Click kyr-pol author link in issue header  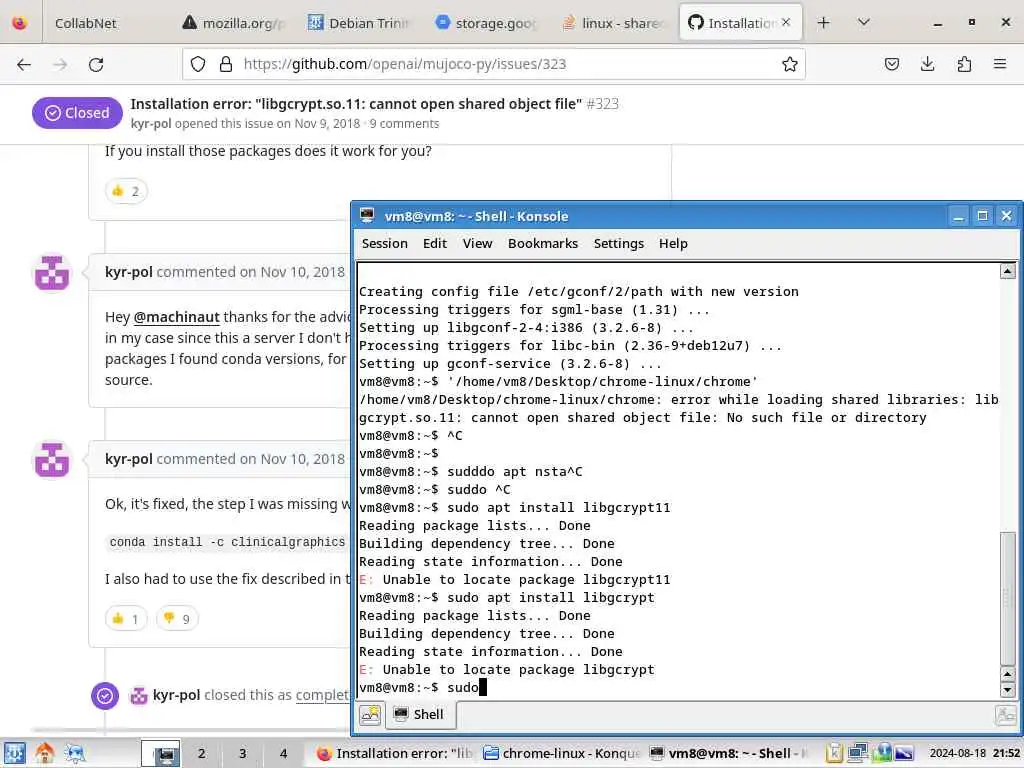[x=151, y=123]
